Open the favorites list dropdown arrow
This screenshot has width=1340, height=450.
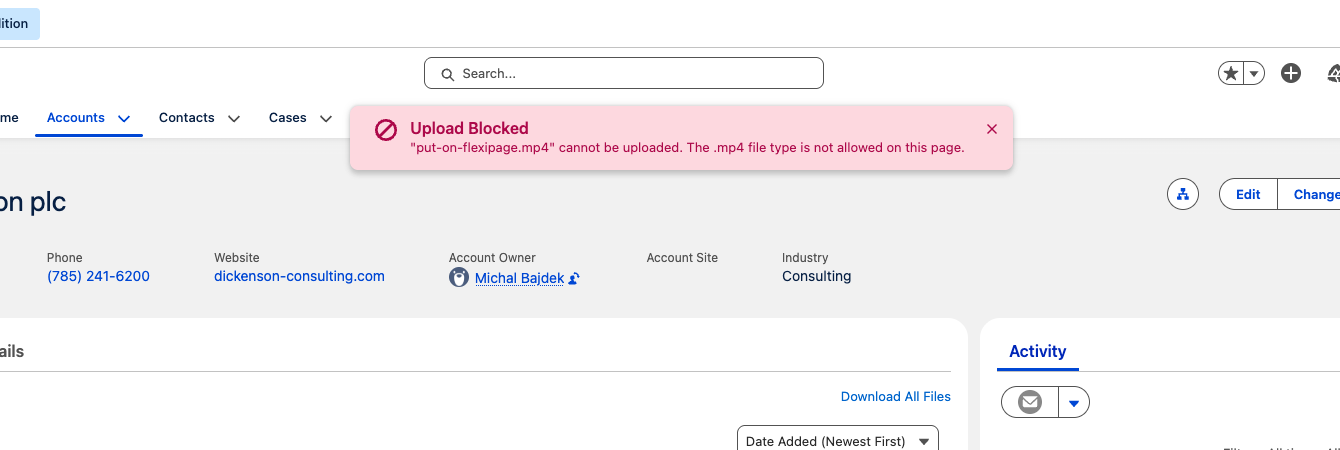(x=1254, y=73)
